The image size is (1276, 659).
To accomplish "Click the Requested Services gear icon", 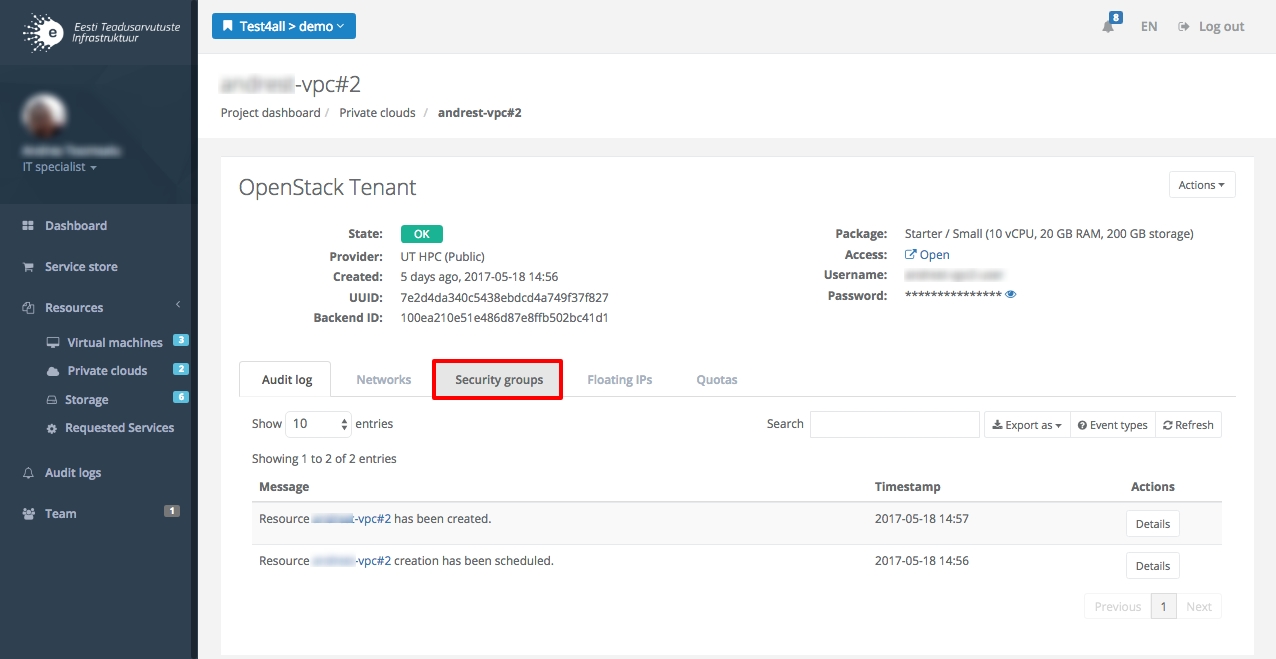I will [x=52, y=428].
